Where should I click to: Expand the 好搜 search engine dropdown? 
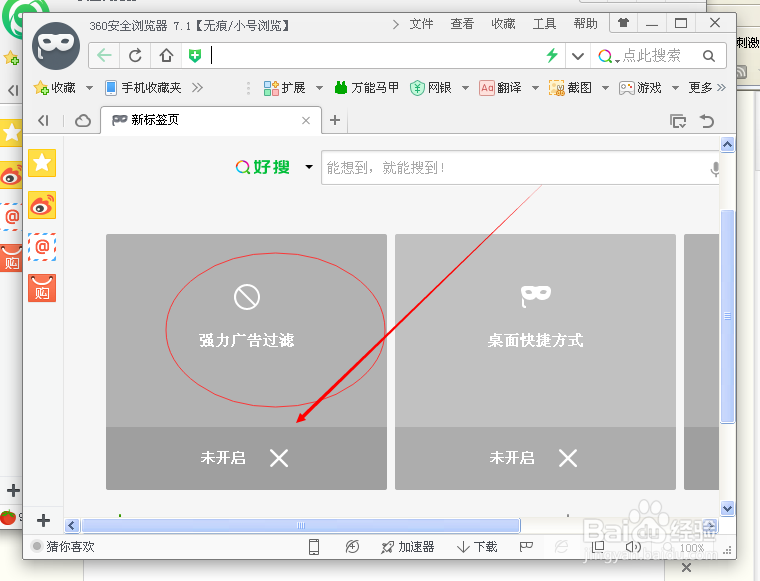[x=309, y=167]
